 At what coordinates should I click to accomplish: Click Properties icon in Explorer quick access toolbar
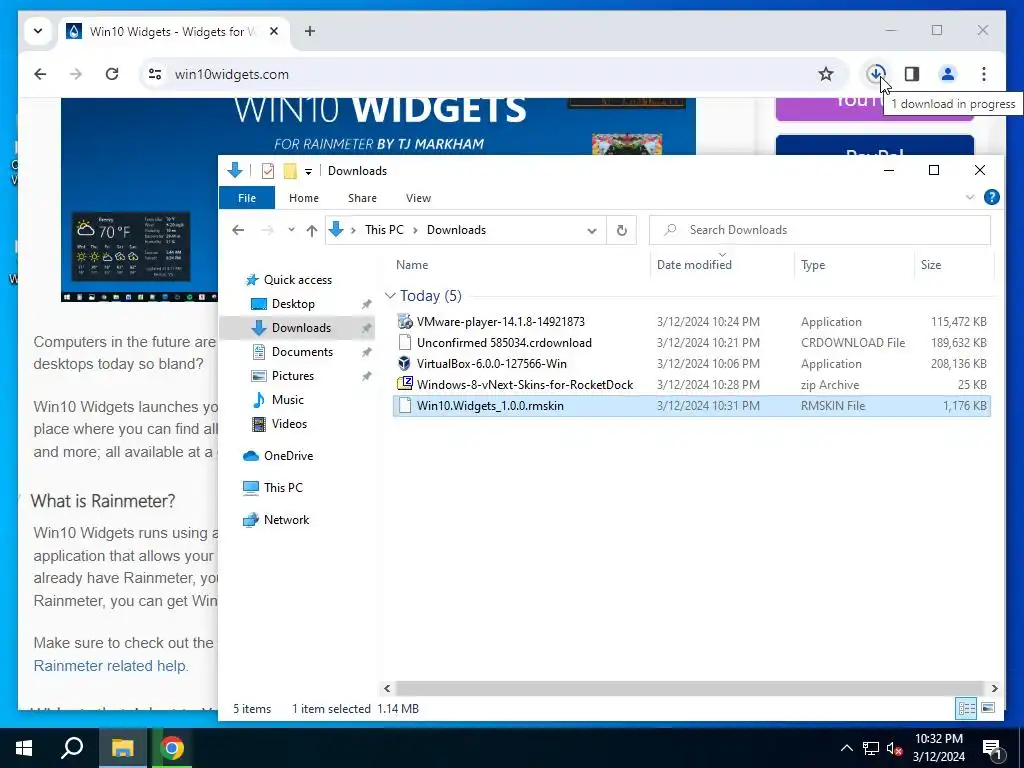pos(268,170)
